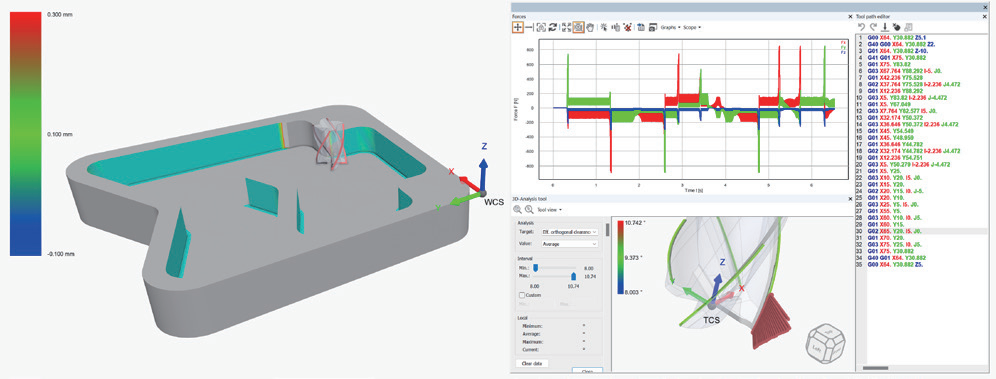Open the Value dropdown showing Average
The image size is (996, 379).
(x=569, y=244)
